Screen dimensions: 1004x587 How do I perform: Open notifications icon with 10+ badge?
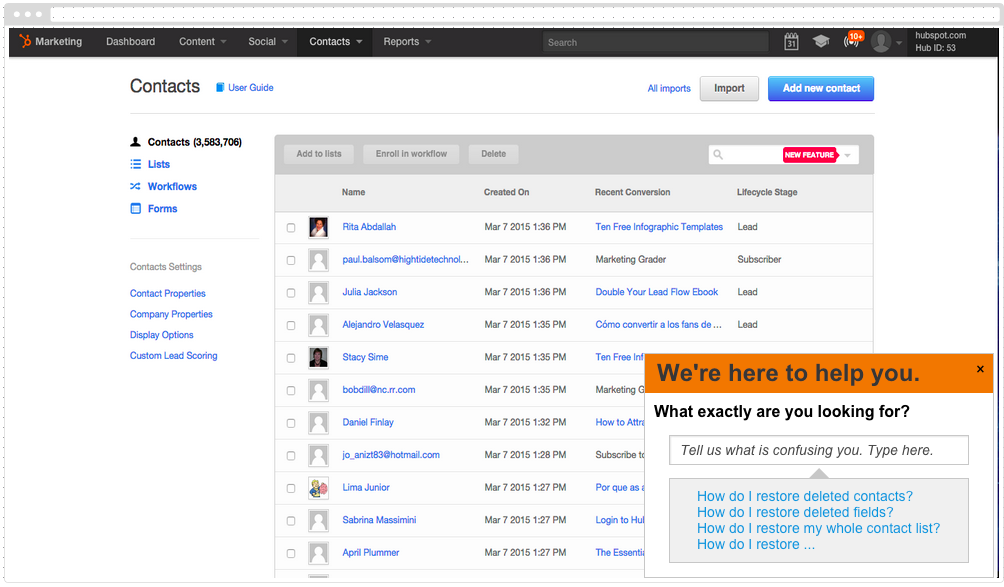(x=851, y=42)
